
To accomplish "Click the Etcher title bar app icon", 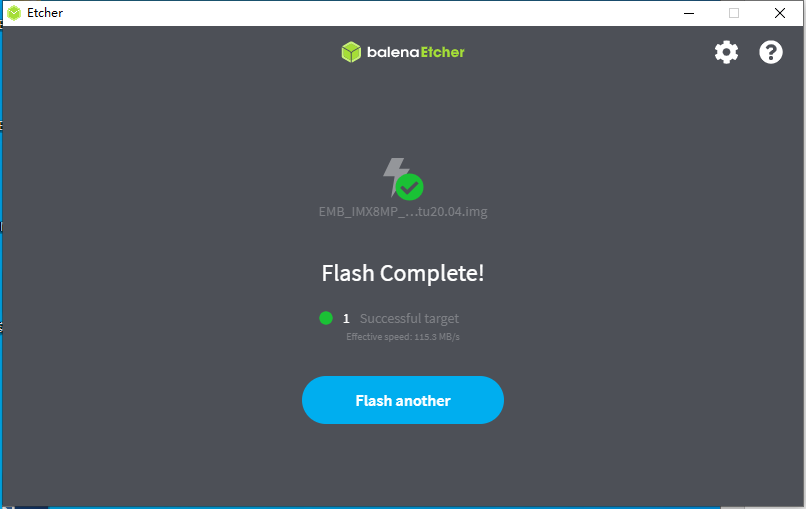I will click(14, 13).
